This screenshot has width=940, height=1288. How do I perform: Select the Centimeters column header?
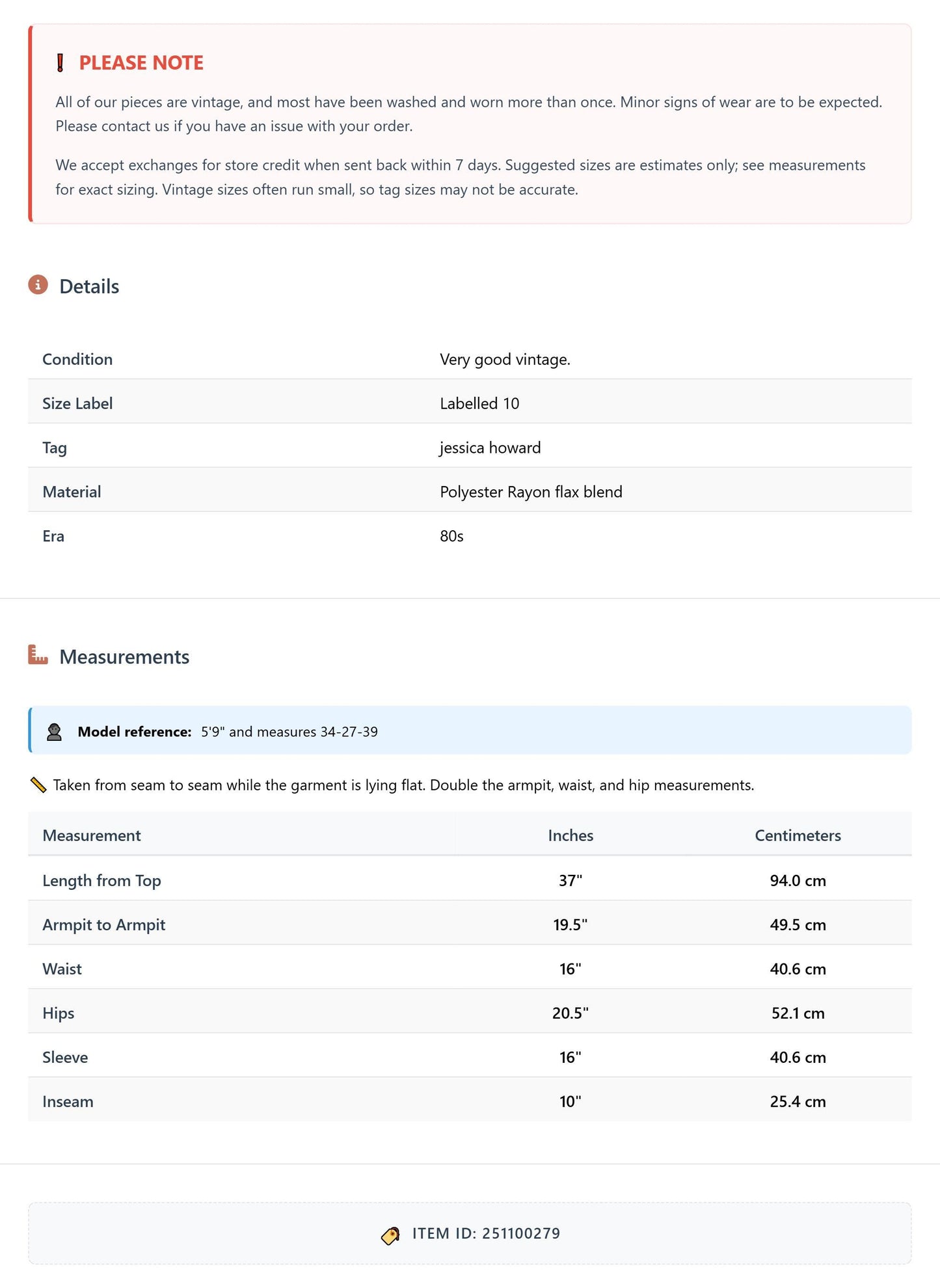pyautogui.click(x=798, y=835)
